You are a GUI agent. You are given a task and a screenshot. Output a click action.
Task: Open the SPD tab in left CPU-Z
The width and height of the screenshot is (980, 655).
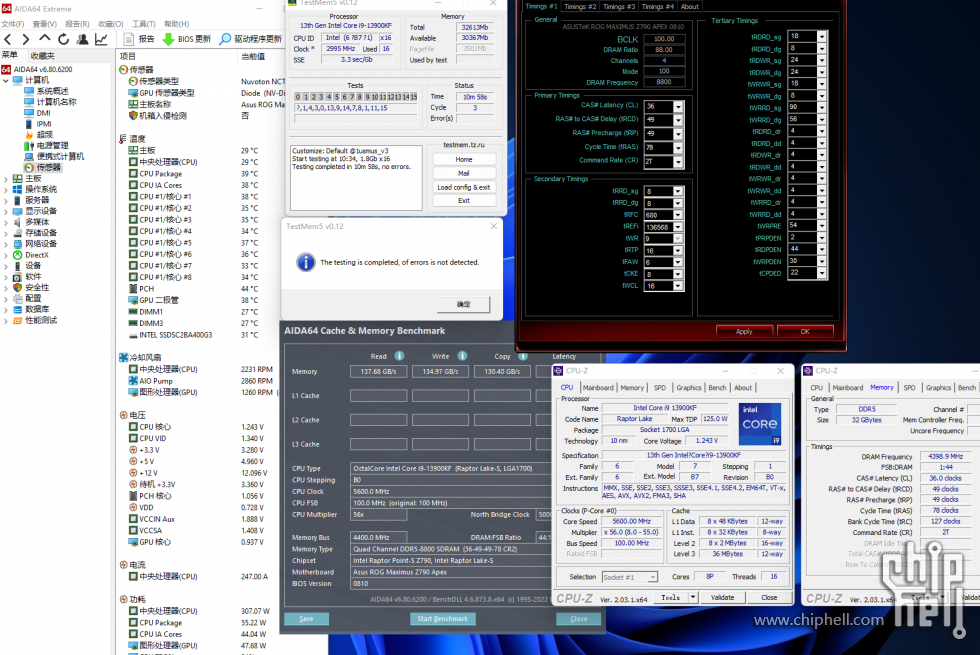659,388
